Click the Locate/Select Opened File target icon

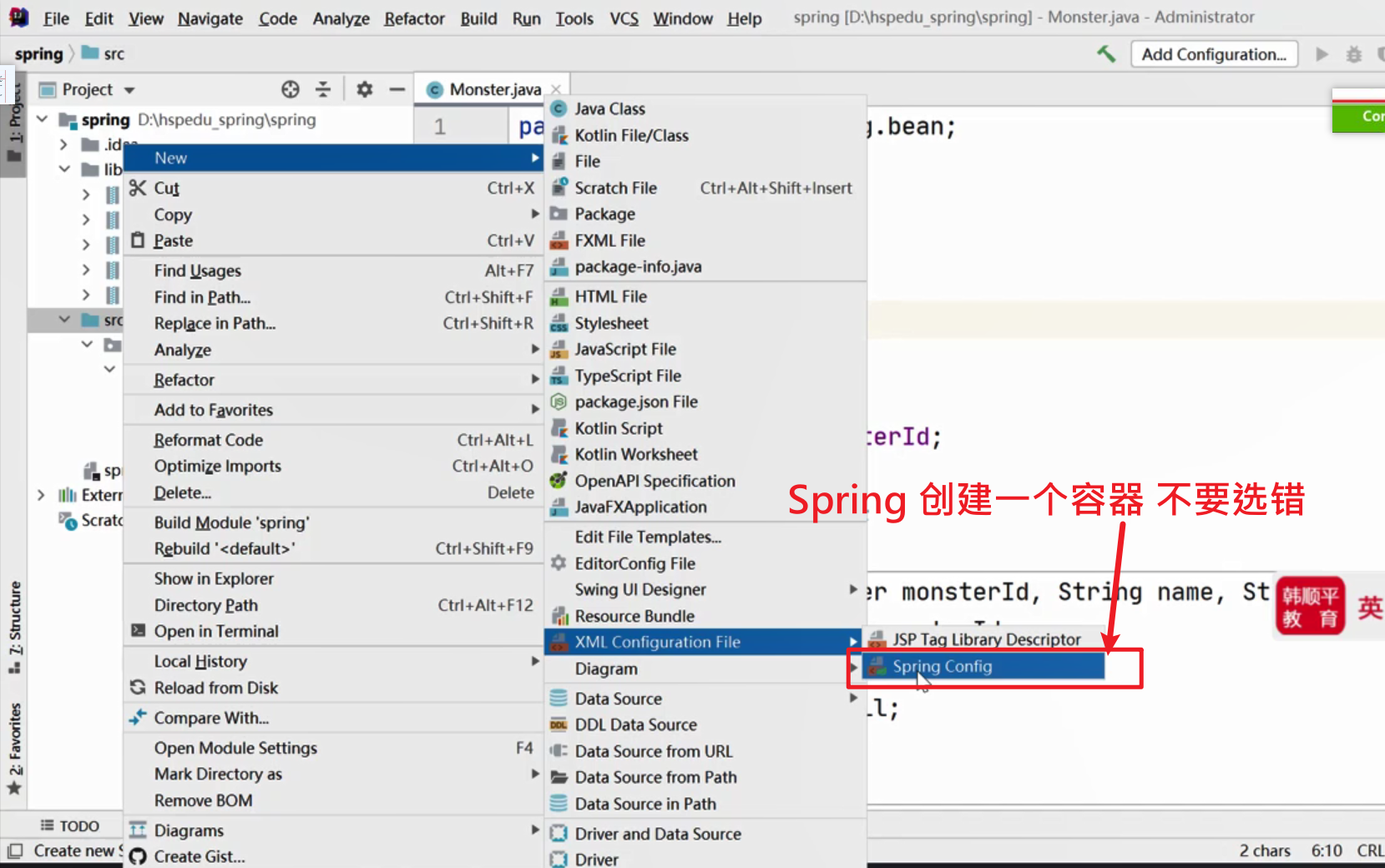291,89
